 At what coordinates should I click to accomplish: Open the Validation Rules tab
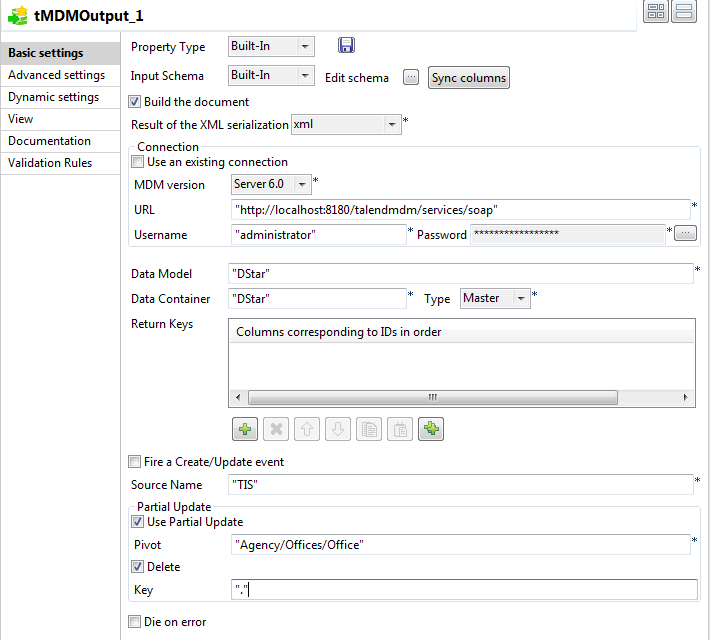50,163
